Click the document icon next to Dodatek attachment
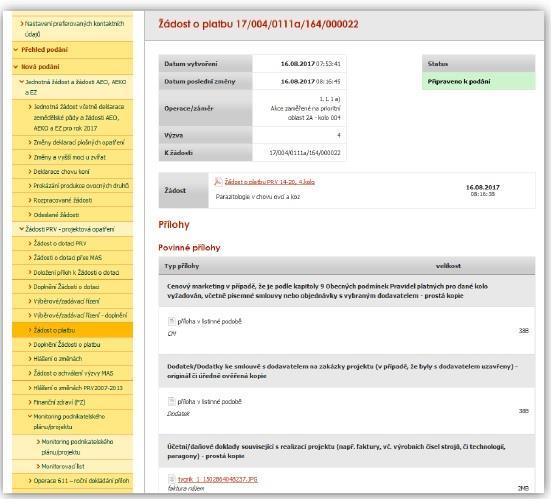The width and height of the screenshot is (551, 499). 171,401
